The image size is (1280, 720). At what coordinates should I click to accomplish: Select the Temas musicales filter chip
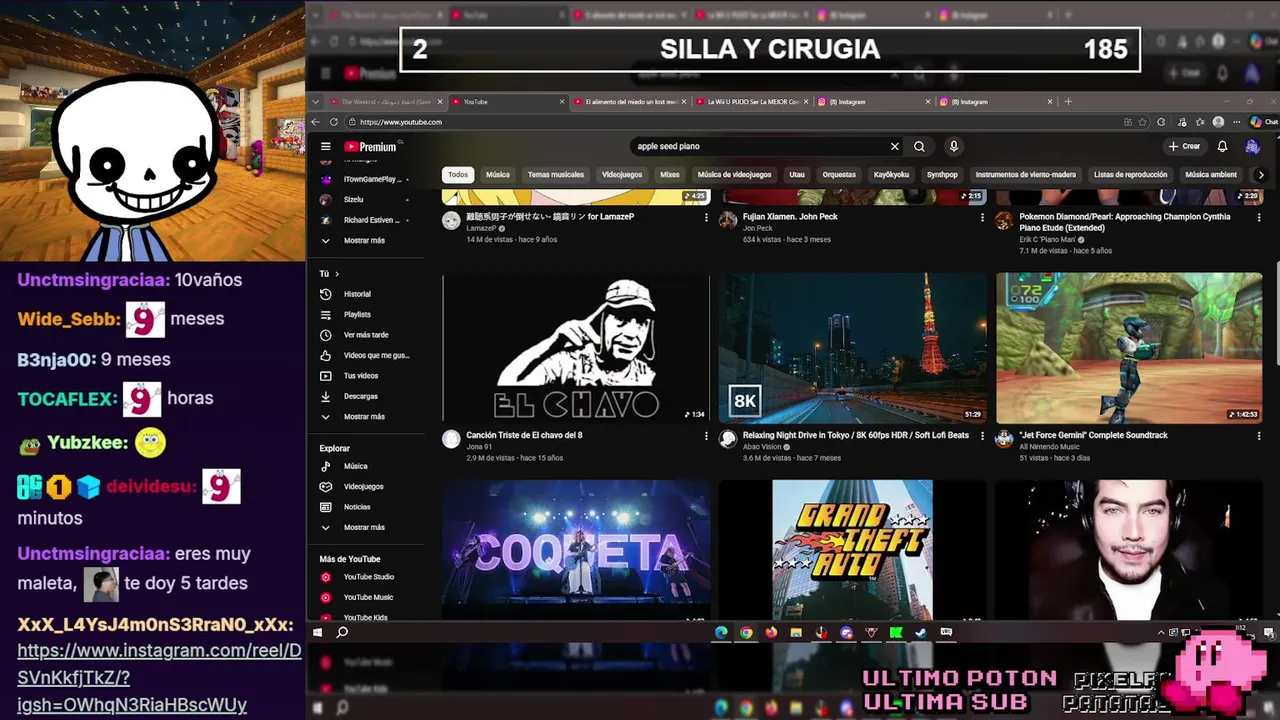[556, 175]
